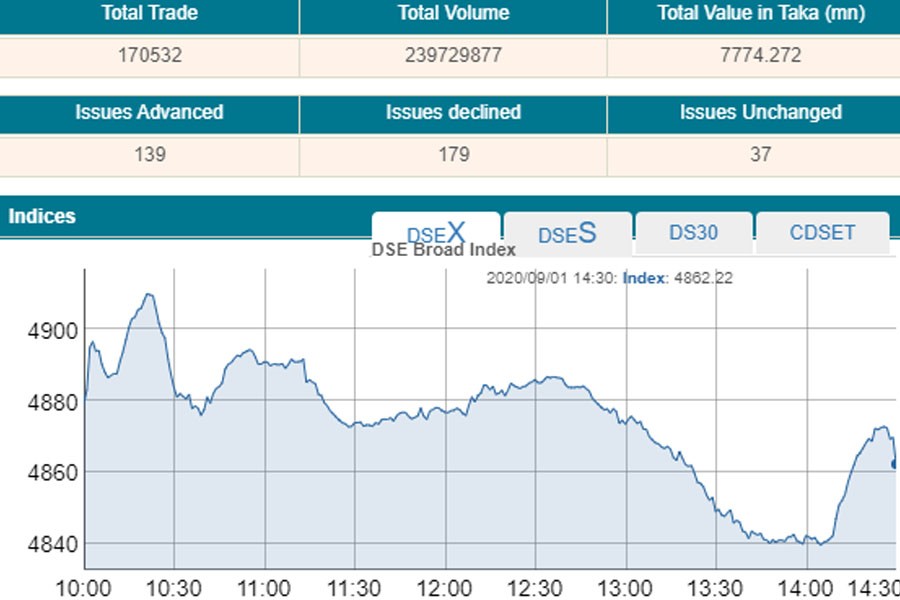The height and width of the screenshot is (600, 900).
Task: Switch to the DSEX index tab
Action: pos(436,233)
